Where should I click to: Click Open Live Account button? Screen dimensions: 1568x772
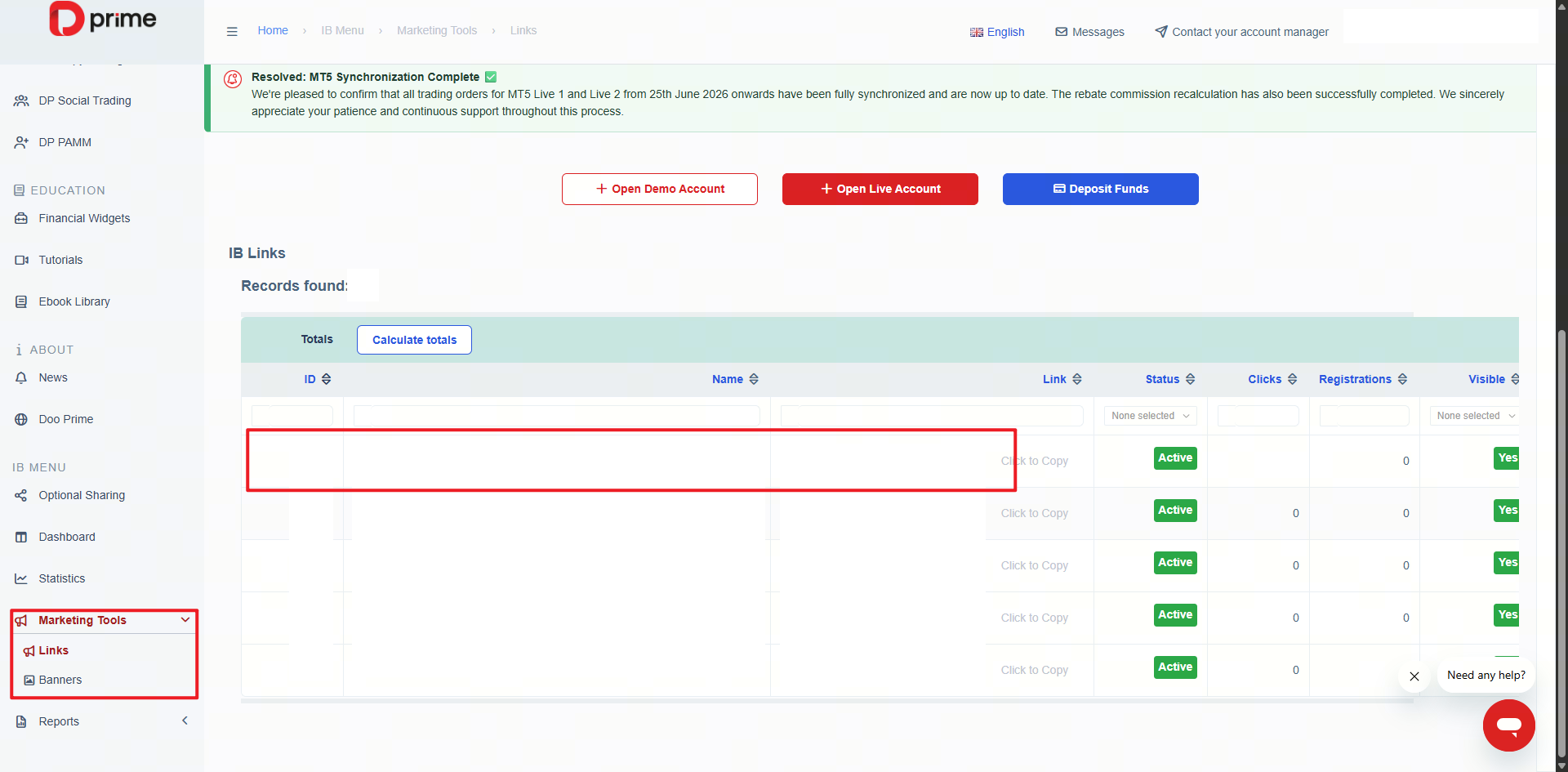point(880,189)
